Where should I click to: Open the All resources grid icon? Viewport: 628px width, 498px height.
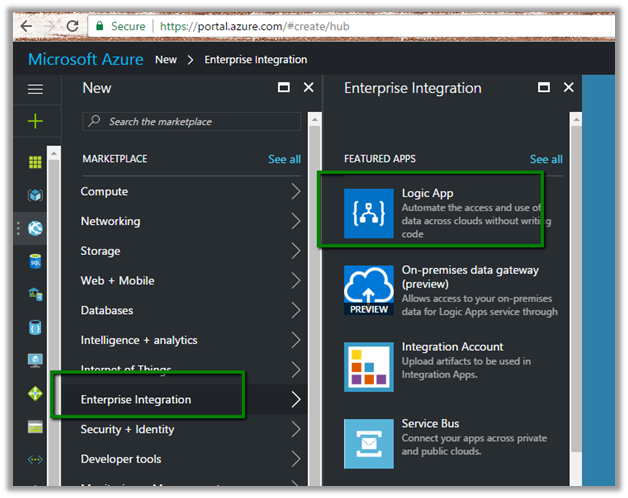tap(36, 162)
